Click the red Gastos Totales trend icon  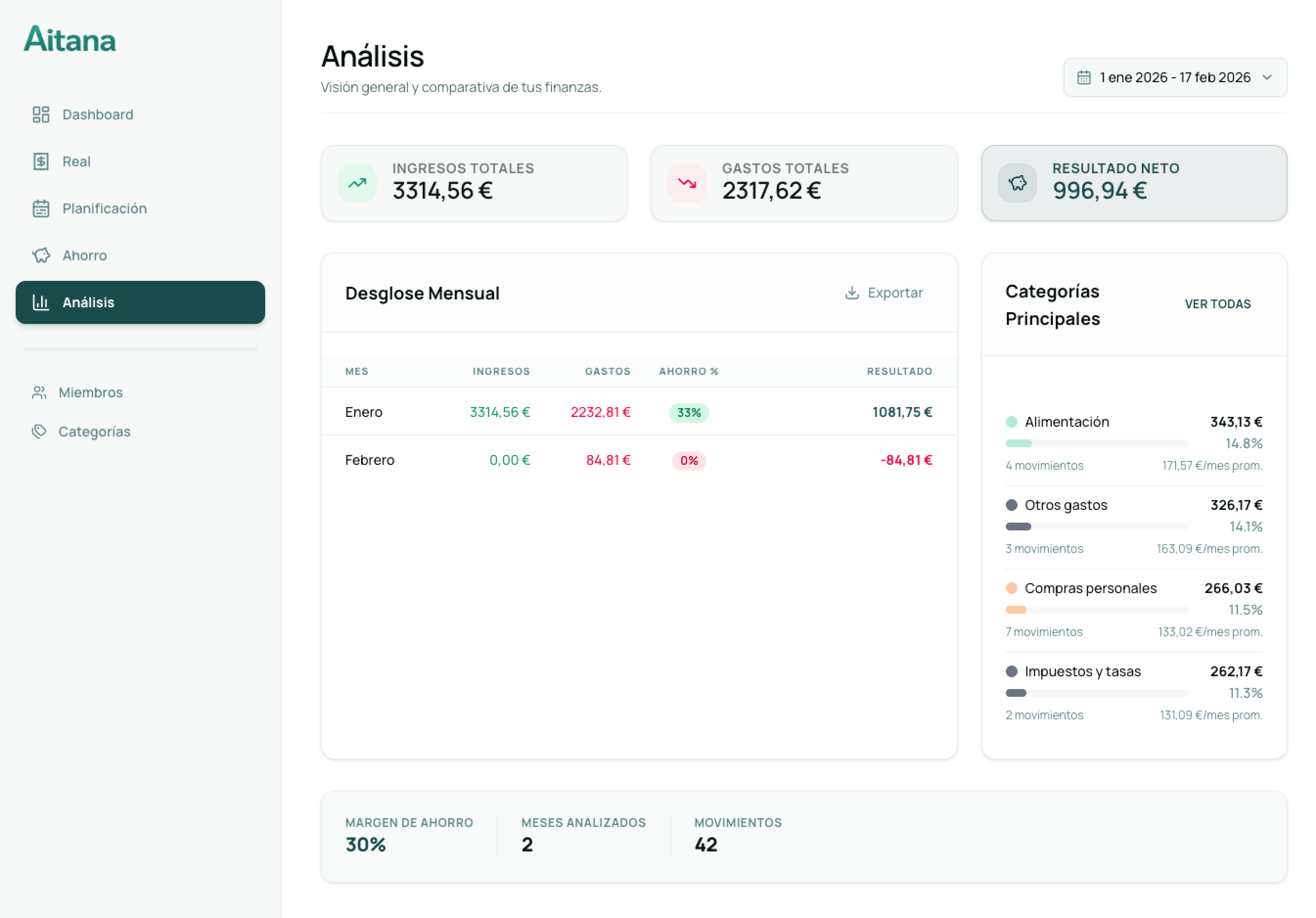pyautogui.click(x=687, y=184)
